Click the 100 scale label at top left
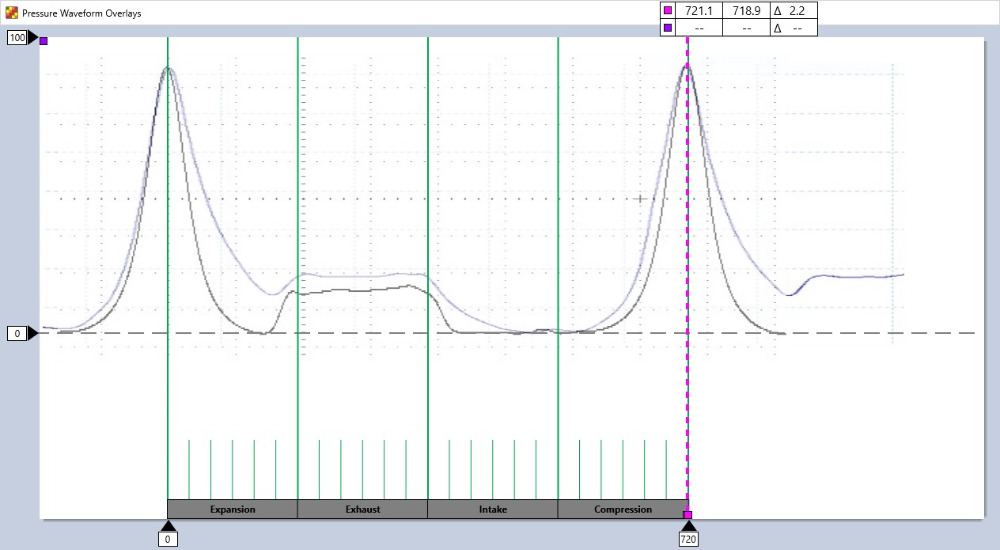This screenshot has height=550, width=1000. 17,38
